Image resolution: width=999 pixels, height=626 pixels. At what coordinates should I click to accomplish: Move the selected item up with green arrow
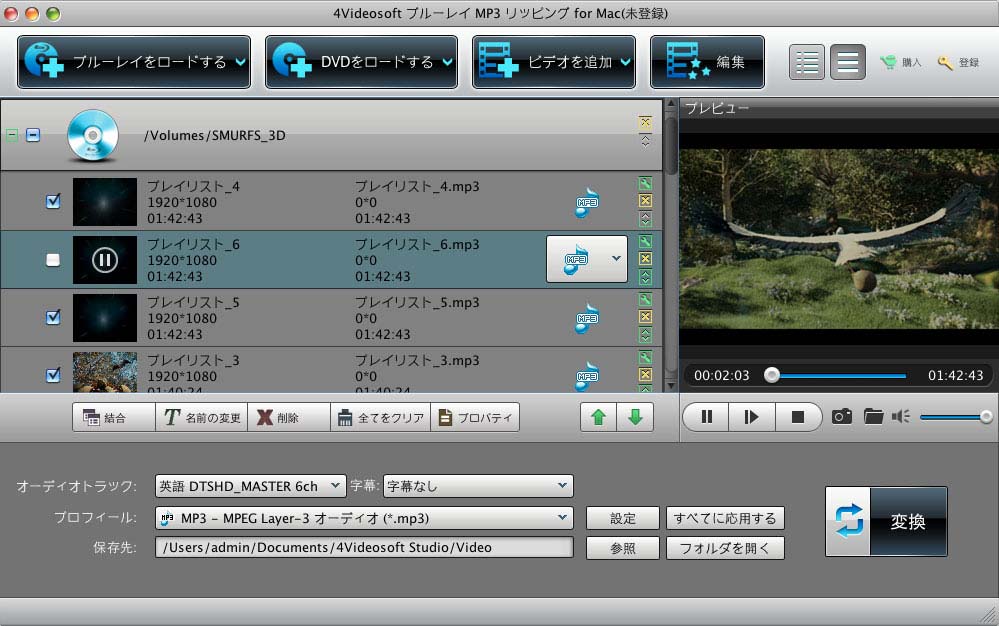(598, 417)
